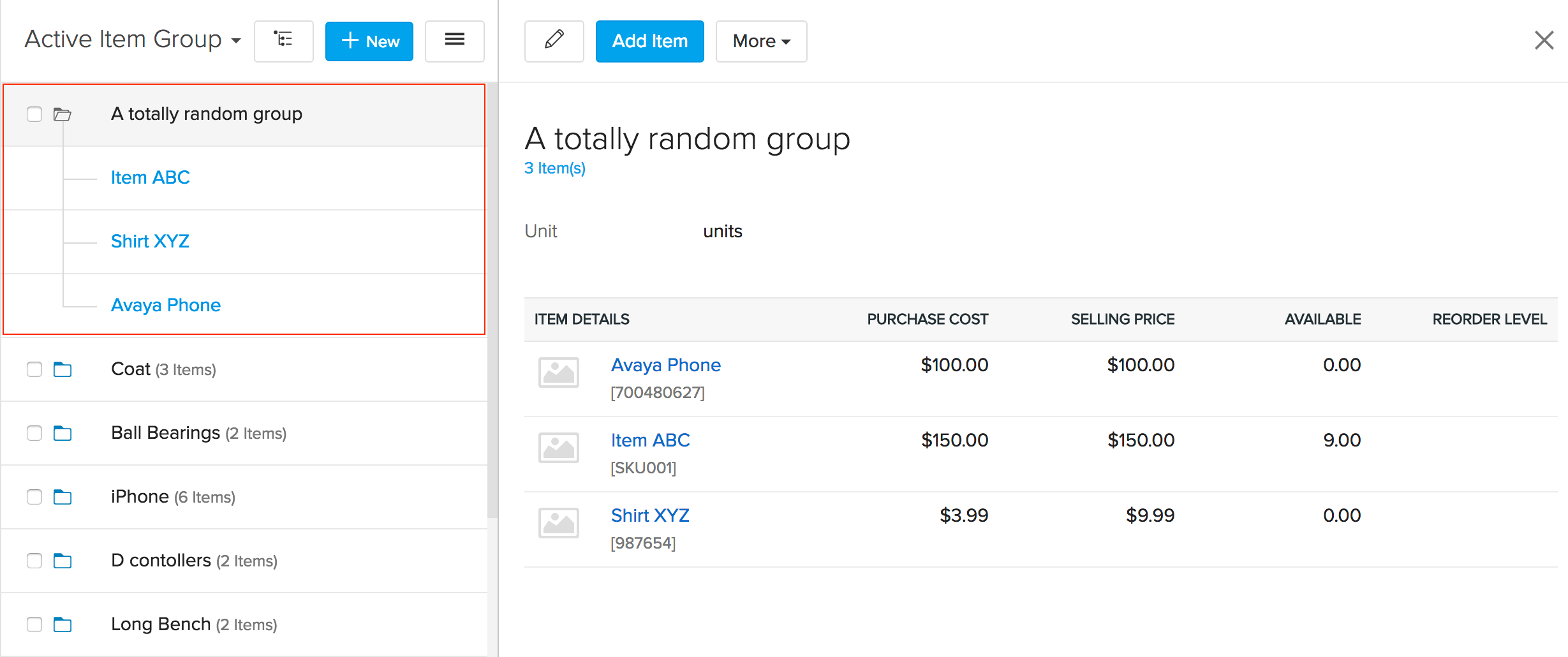Viewport: 1568px width, 657px height.
Task: Select Avaya Phone in the group tree
Action: point(166,305)
